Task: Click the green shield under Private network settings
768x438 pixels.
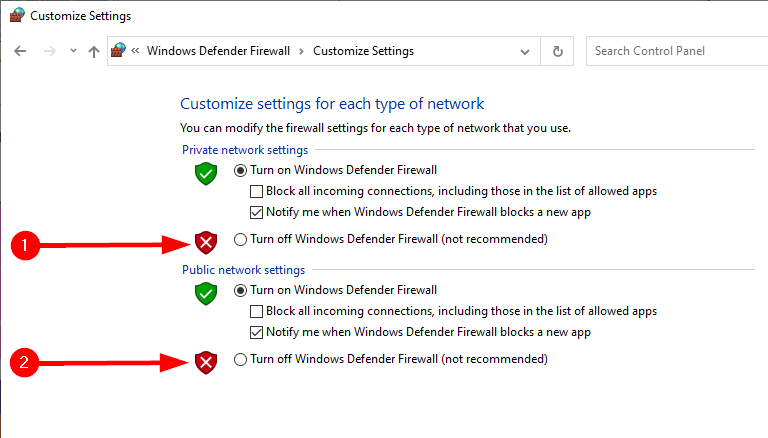Action: pyautogui.click(x=206, y=174)
